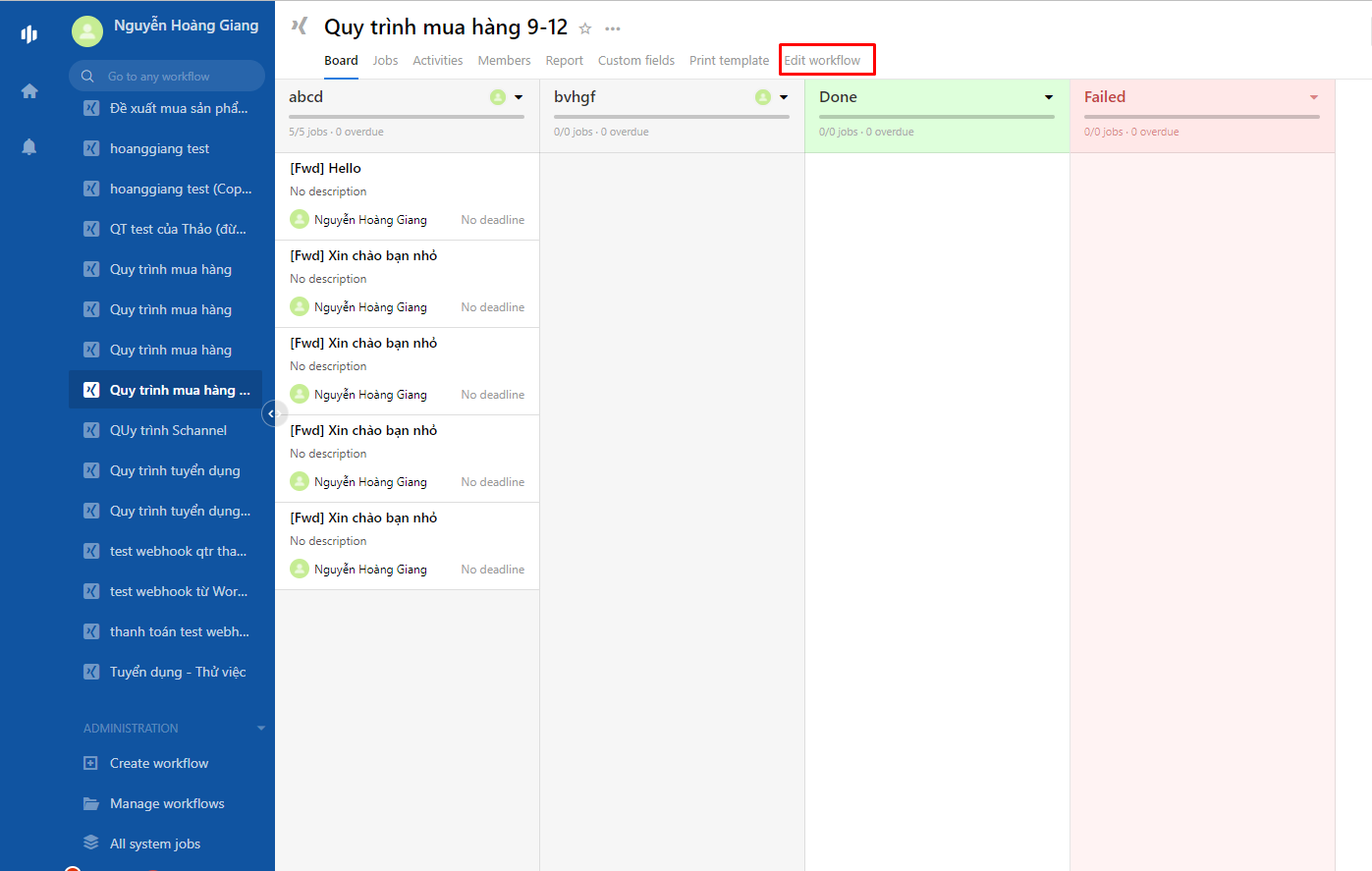Open the app logo icon in top-left corner
The width and height of the screenshot is (1372, 871).
point(28,32)
